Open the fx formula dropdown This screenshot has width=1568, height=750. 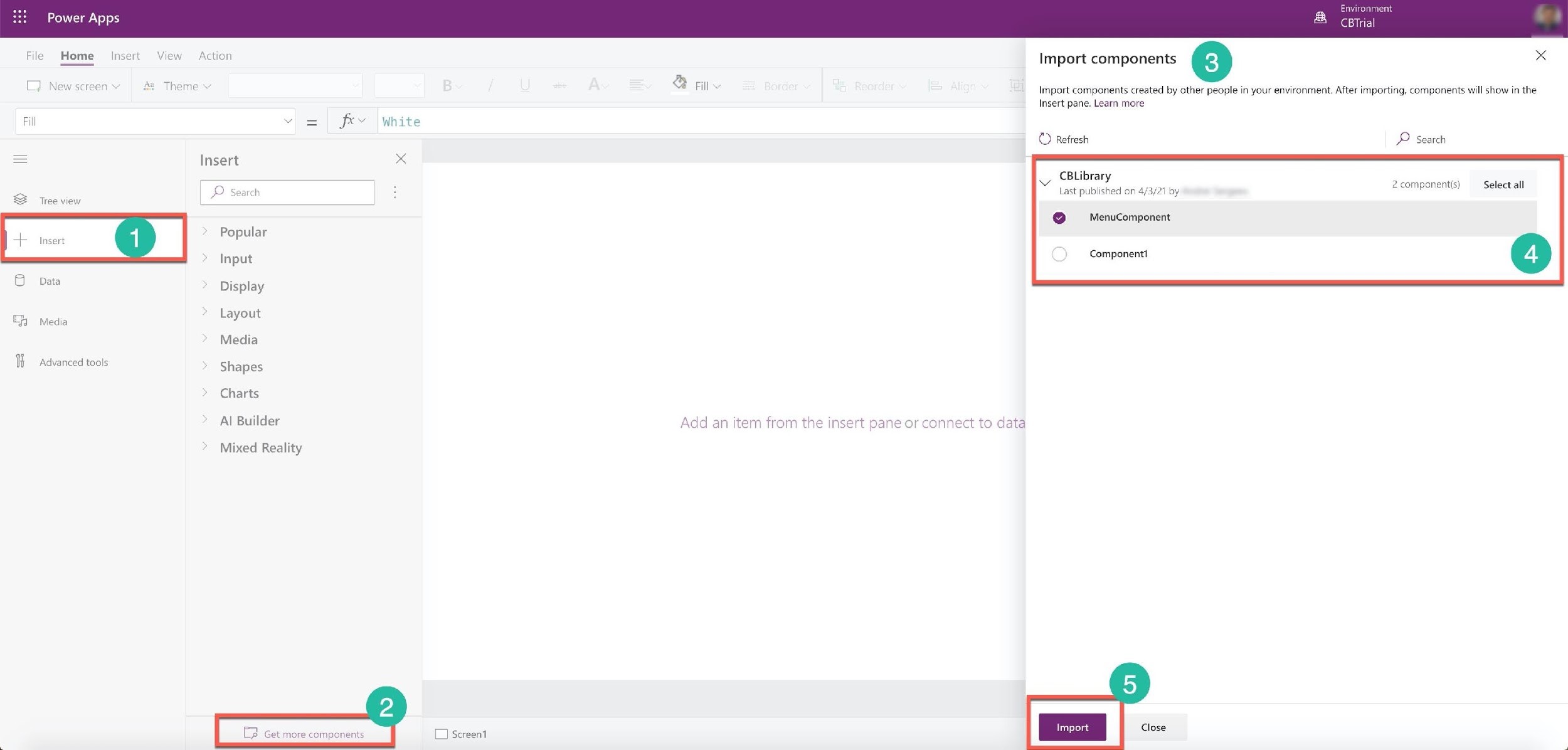click(x=352, y=120)
